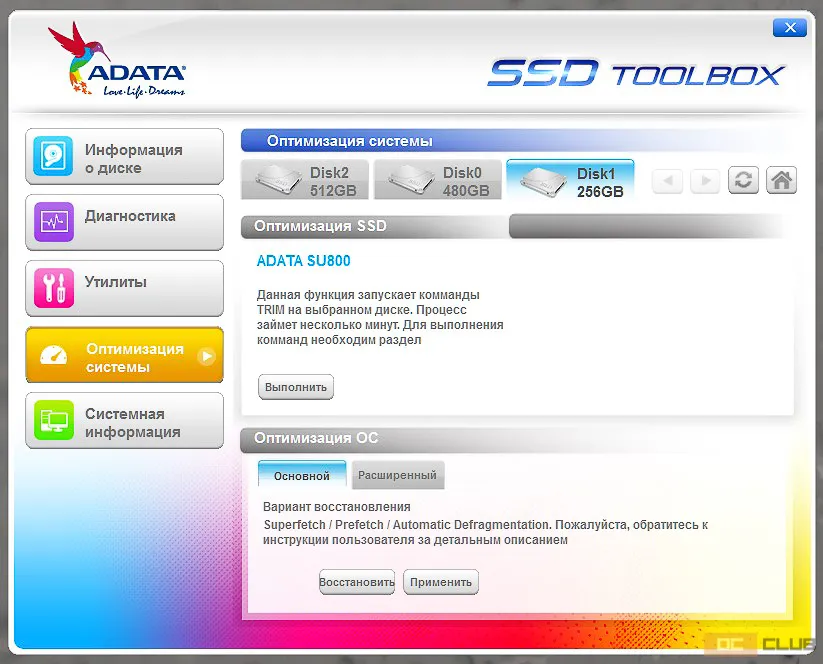Click the Вариант восстановления label
The width and height of the screenshot is (823, 664).
[x=336, y=507]
